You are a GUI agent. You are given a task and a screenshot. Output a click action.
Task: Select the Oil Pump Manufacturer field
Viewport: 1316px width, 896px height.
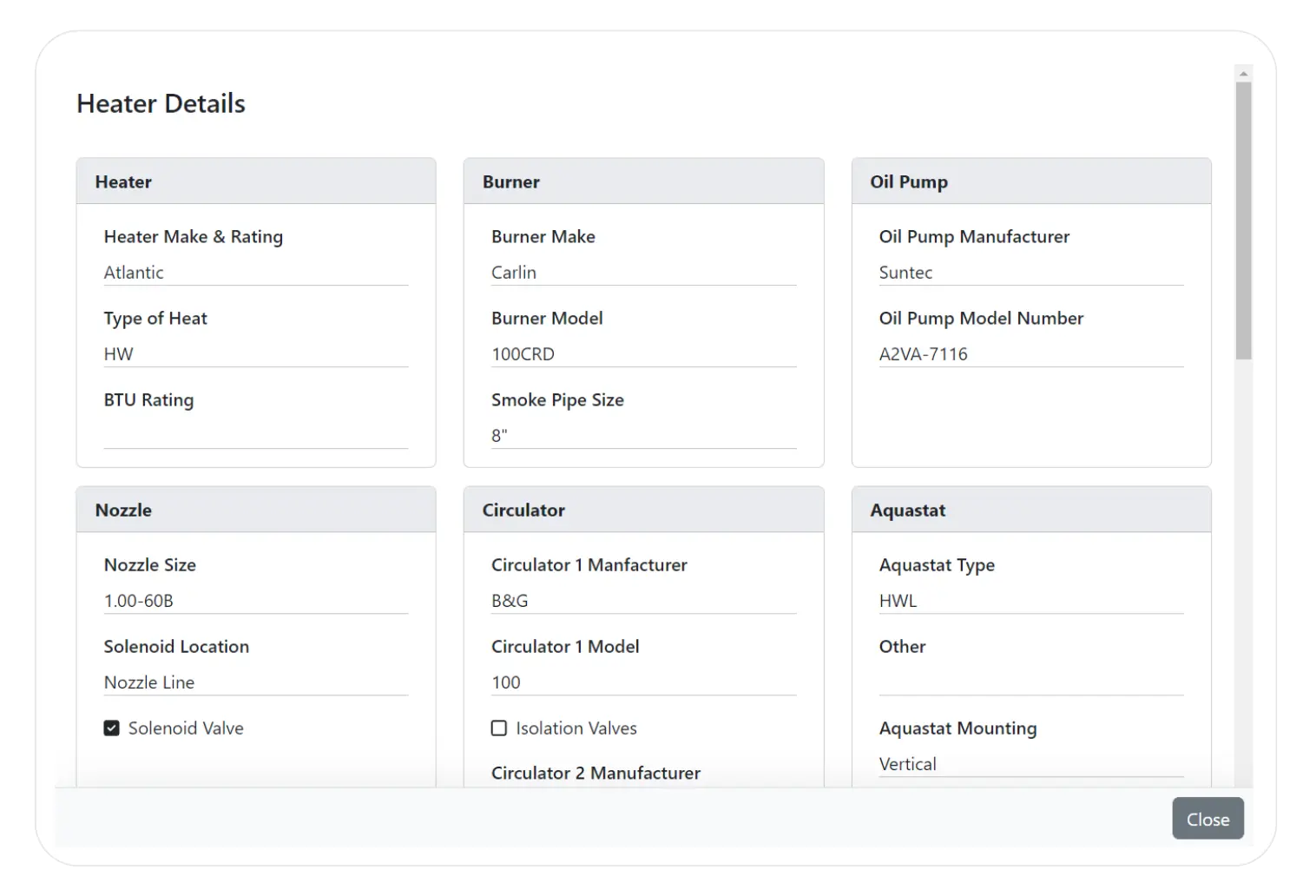1031,272
